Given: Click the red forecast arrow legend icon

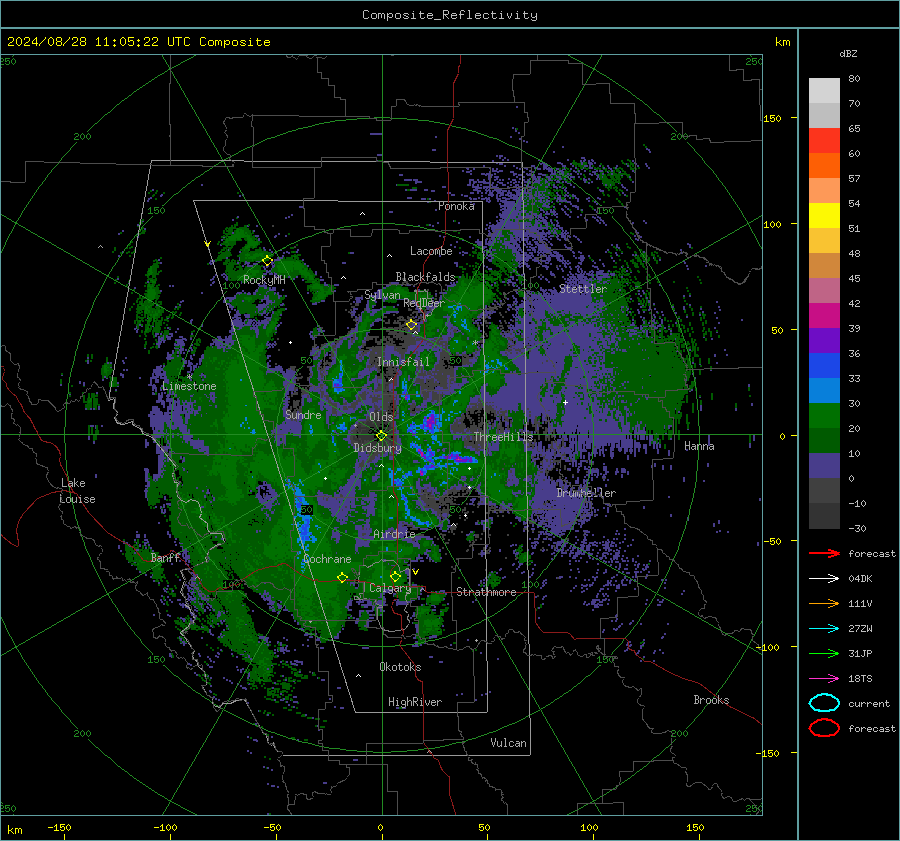Looking at the screenshot, I should (x=824, y=553).
